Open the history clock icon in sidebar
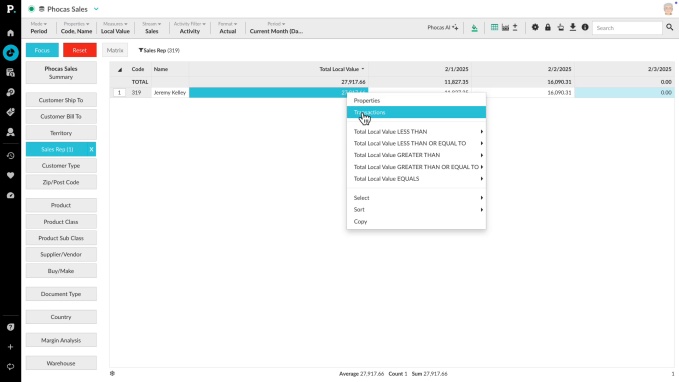 point(10,155)
